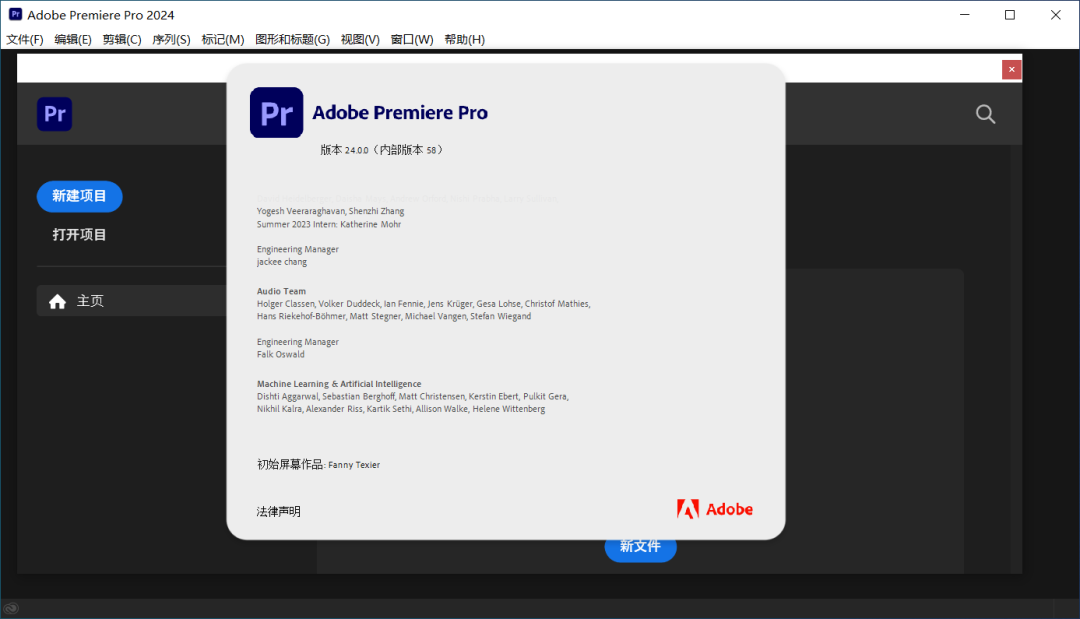Click the Summer 2023 Intern line
Screen dimensions: 1080x619
(x=329, y=224)
